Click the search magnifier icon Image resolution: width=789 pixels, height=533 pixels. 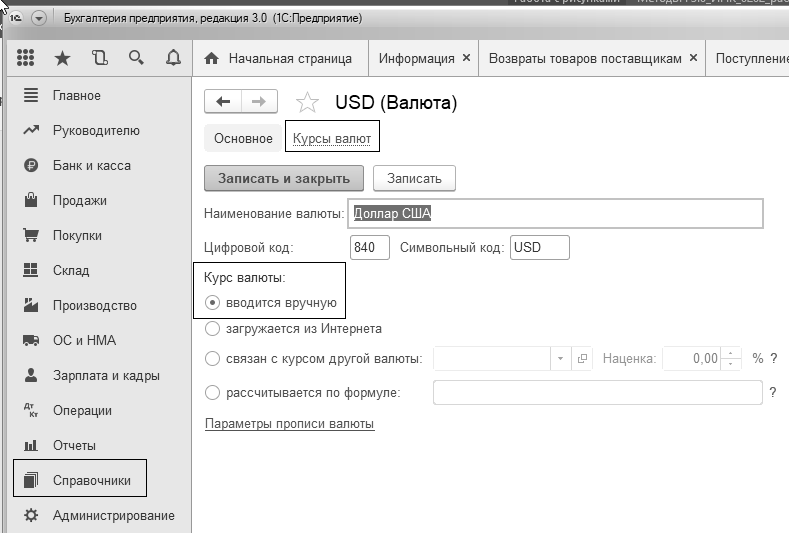click(136, 58)
